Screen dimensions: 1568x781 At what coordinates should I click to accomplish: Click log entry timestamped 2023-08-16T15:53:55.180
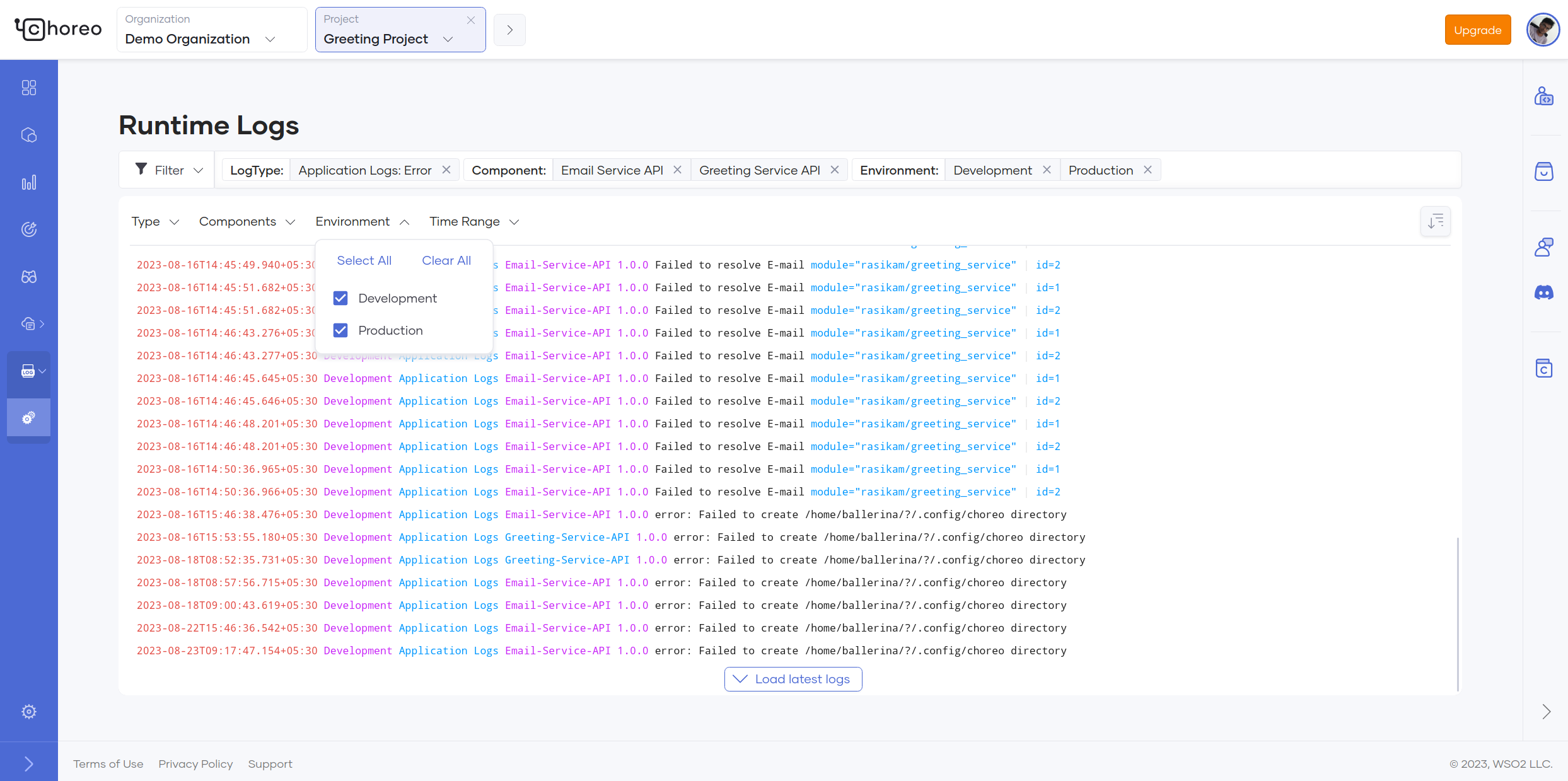(x=611, y=537)
